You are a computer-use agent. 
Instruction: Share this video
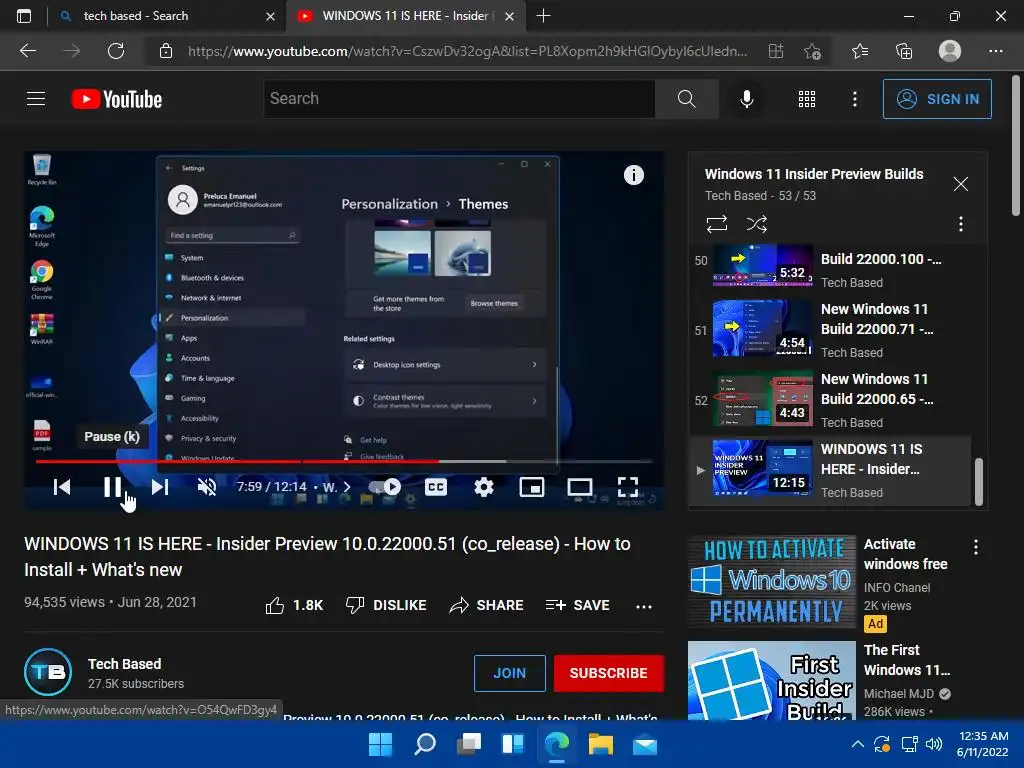(487, 605)
